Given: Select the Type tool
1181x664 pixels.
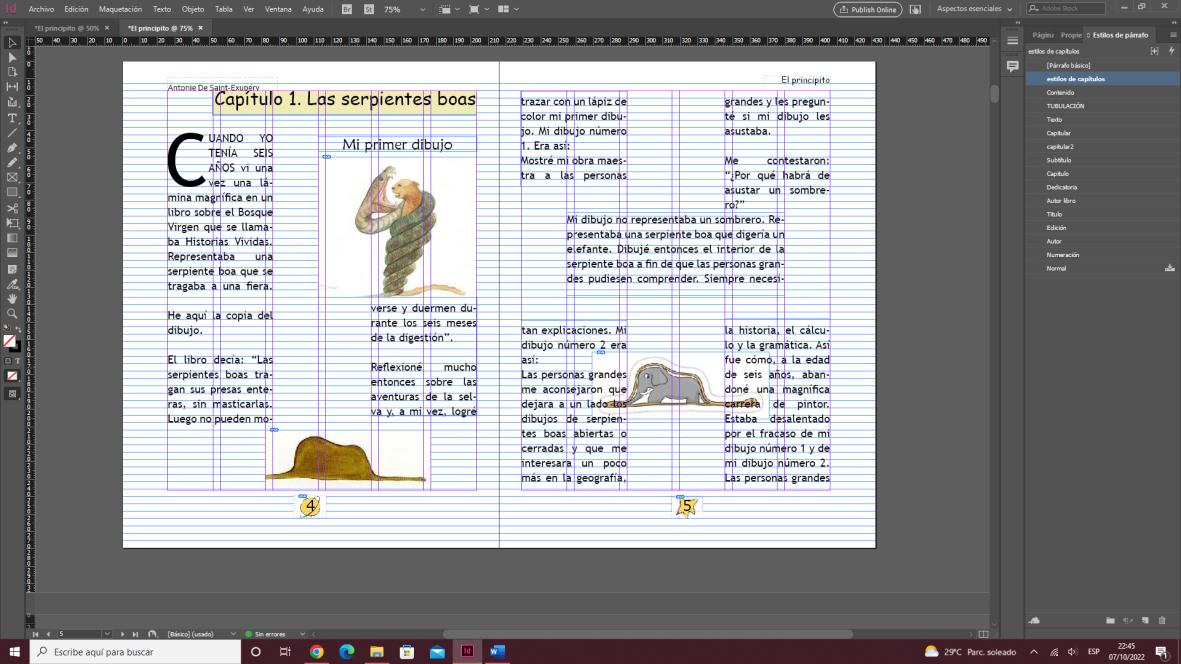Looking at the screenshot, I should pyautogui.click(x=12, y=118).
